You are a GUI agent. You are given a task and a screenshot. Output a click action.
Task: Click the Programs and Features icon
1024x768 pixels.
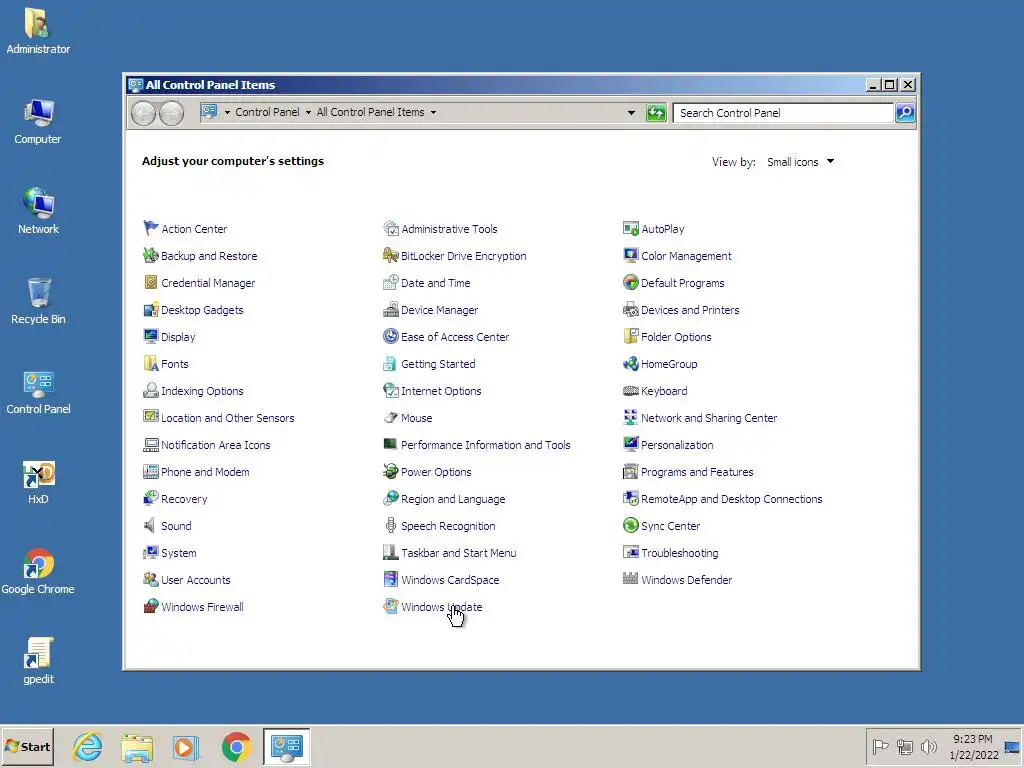(630, 471)
